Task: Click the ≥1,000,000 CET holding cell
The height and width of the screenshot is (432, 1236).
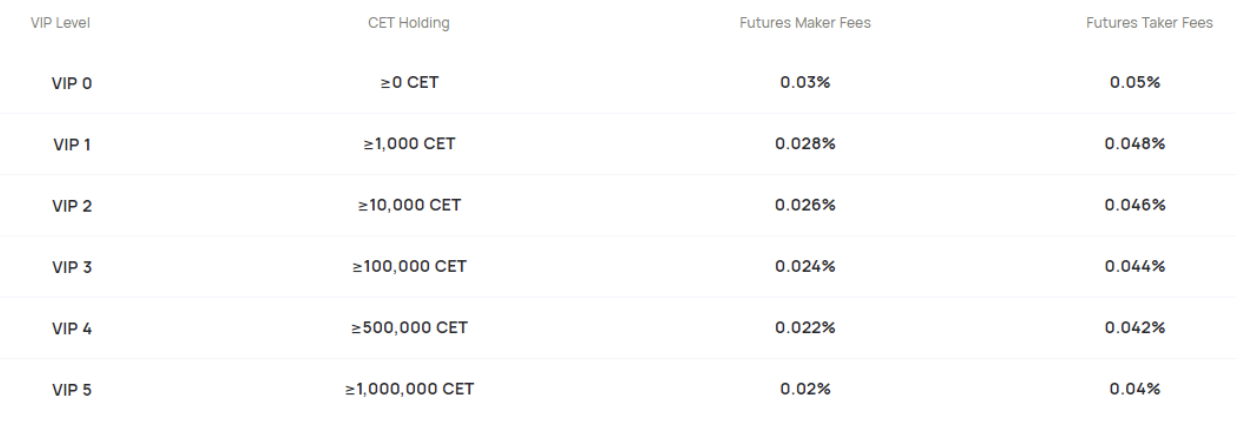Action: coord(409,388)
